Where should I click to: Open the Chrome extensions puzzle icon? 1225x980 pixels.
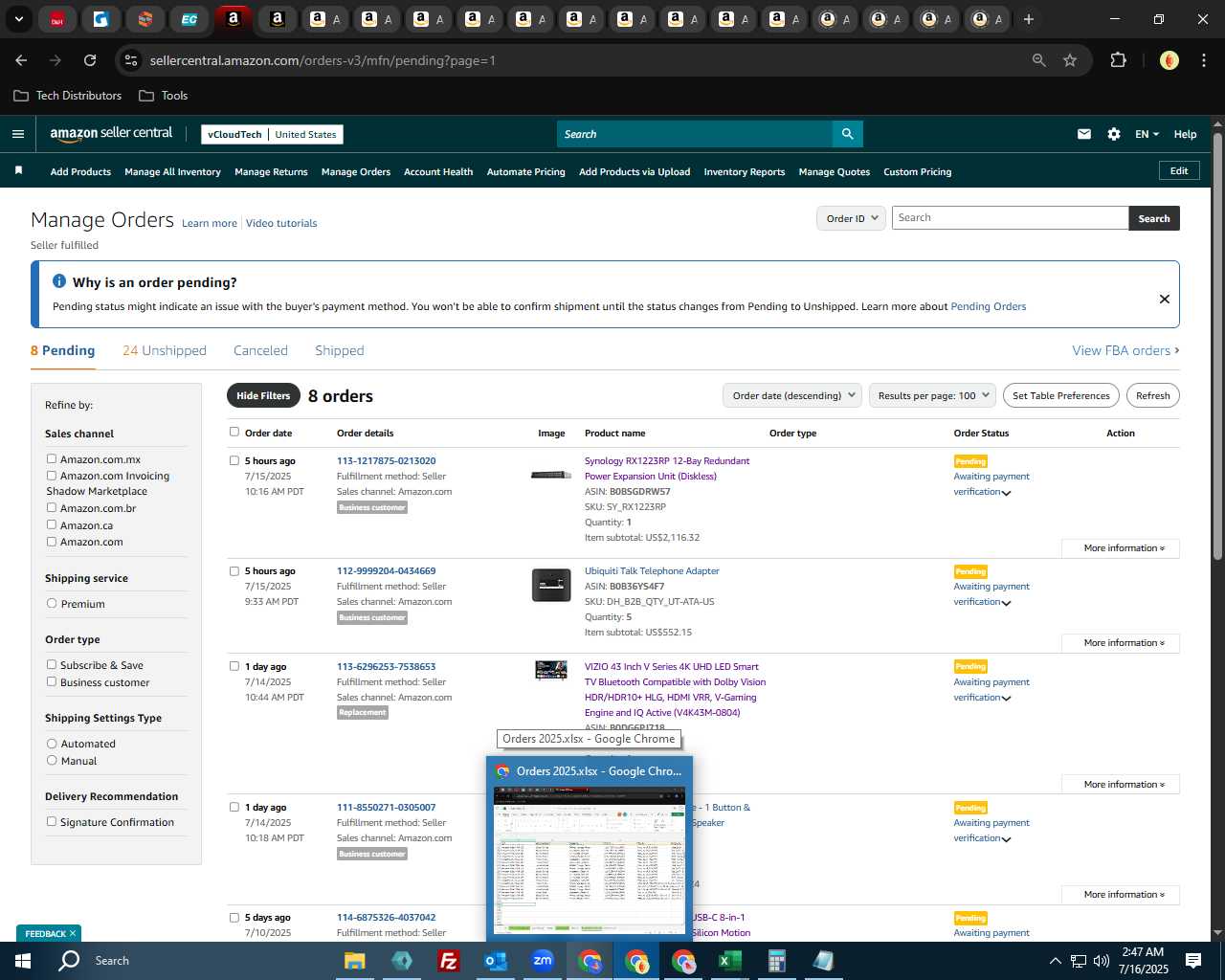[1118, 60]
